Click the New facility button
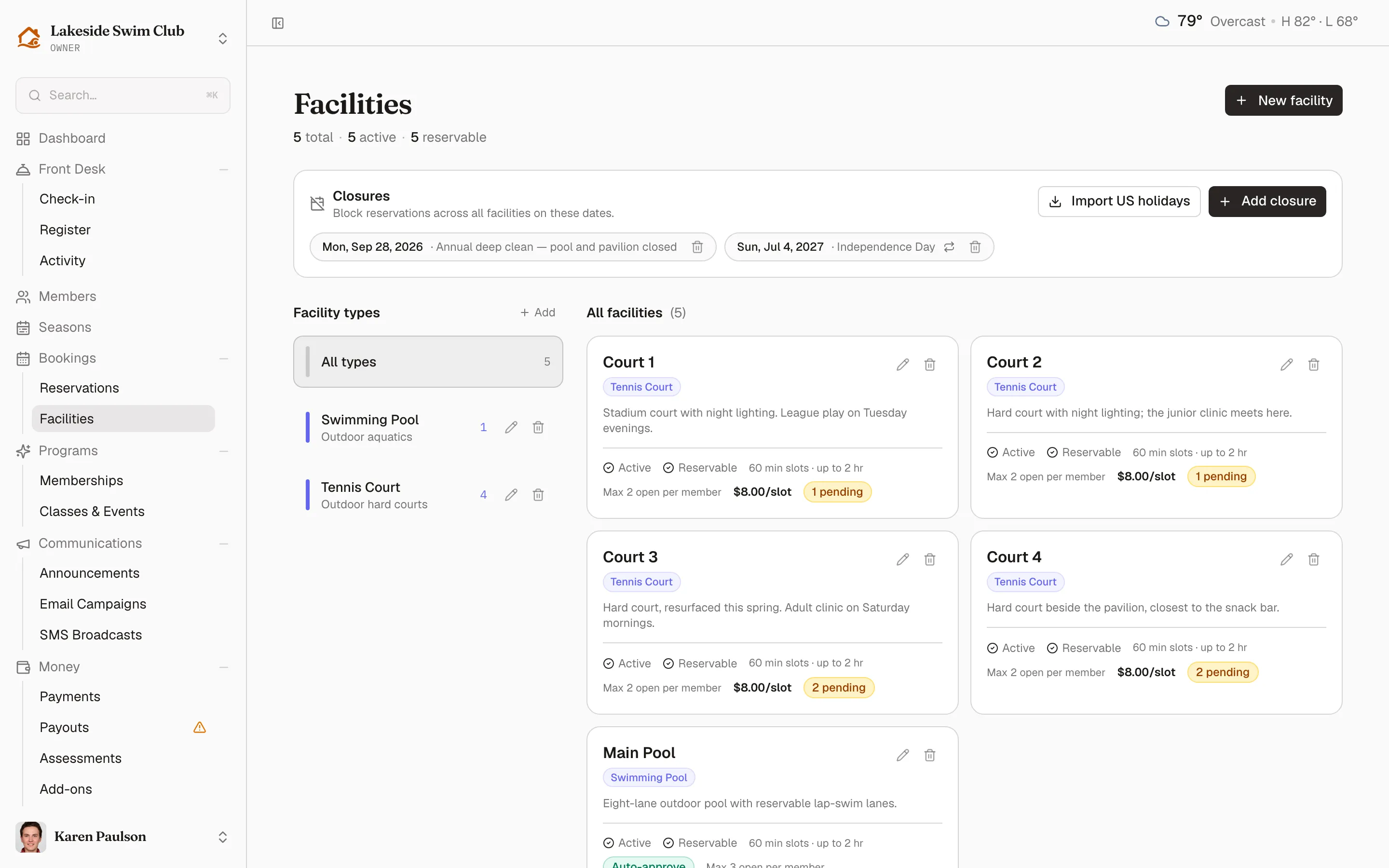The image size is (1389, 868). (1283, 100)
